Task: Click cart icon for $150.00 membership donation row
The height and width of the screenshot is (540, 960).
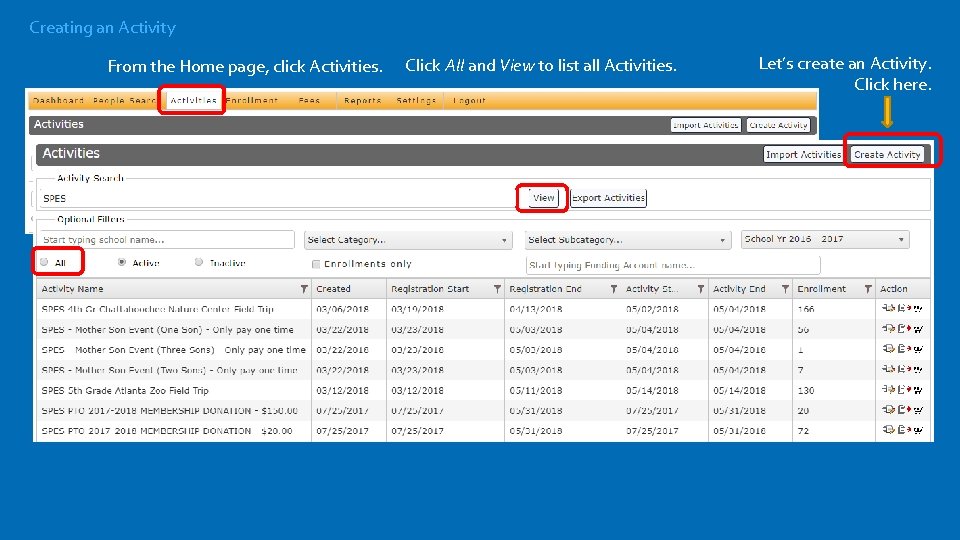Action: [x=918, y=410]
